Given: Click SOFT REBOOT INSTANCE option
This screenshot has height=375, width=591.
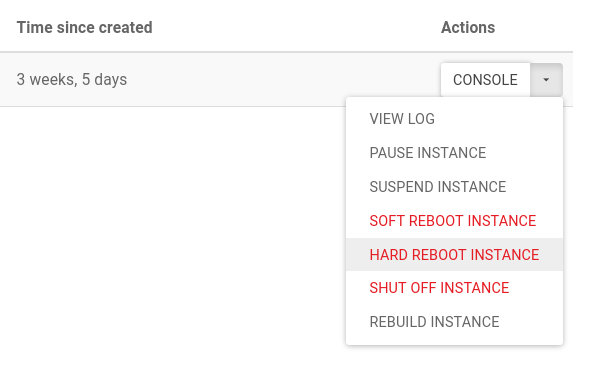Looking at the screenshot, I should (x=454, y=221).
